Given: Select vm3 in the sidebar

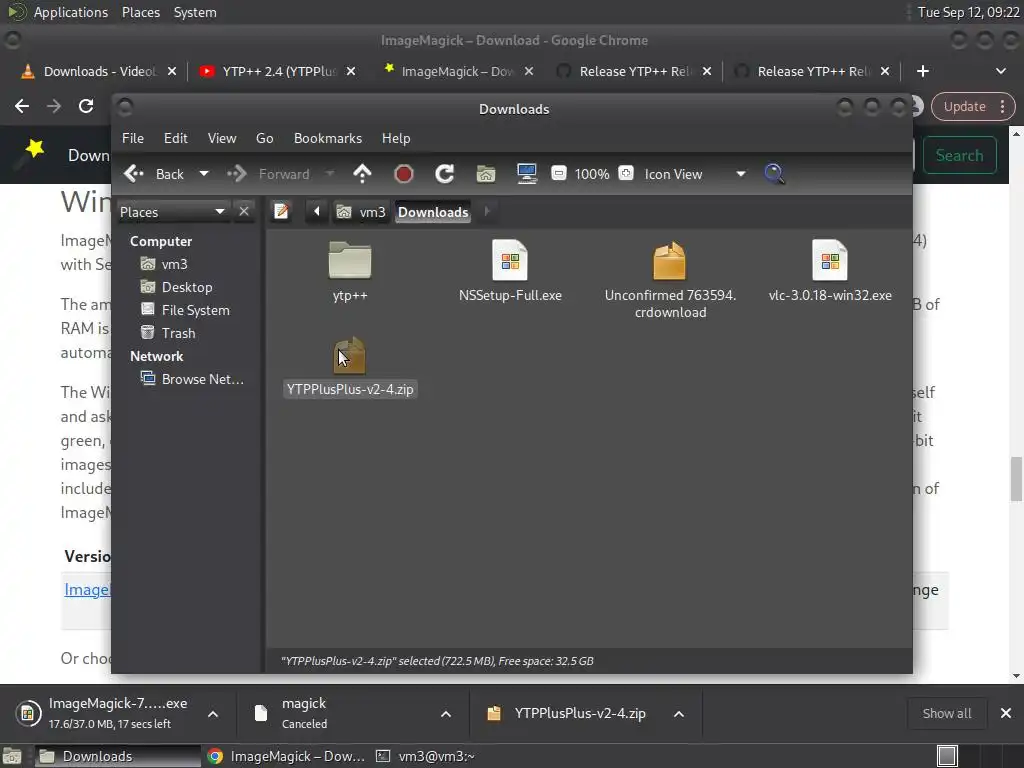Looking at the screenshot, I should coord(165,264).
